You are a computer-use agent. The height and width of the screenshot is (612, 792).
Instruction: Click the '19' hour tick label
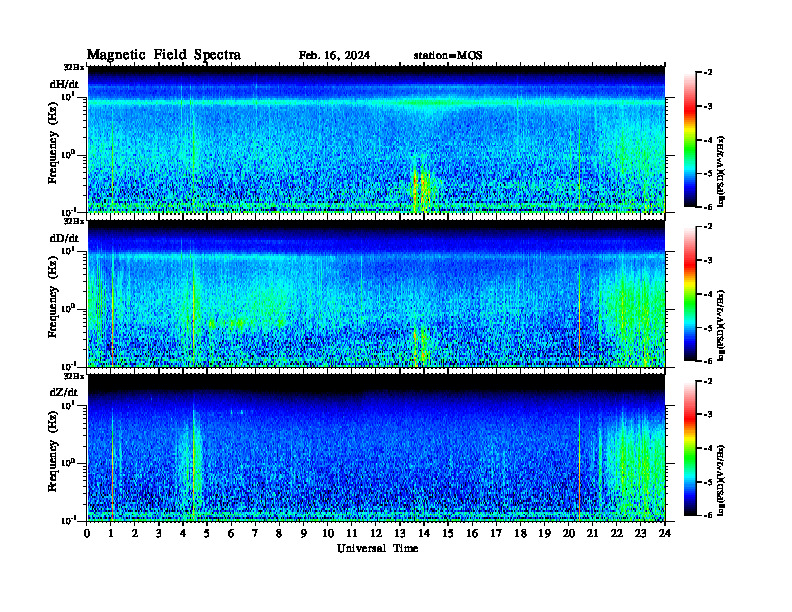(544, 534)
